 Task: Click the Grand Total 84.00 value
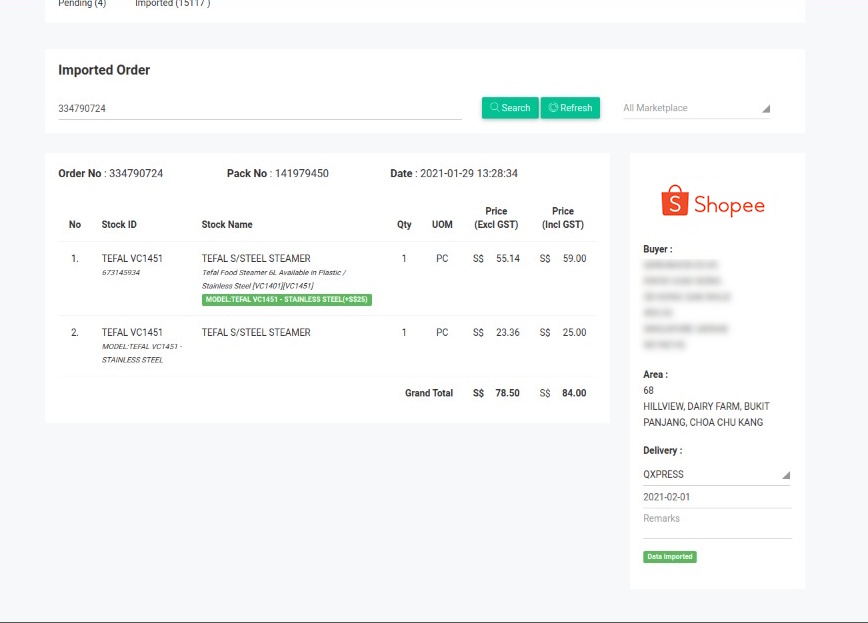pos(574,393)
